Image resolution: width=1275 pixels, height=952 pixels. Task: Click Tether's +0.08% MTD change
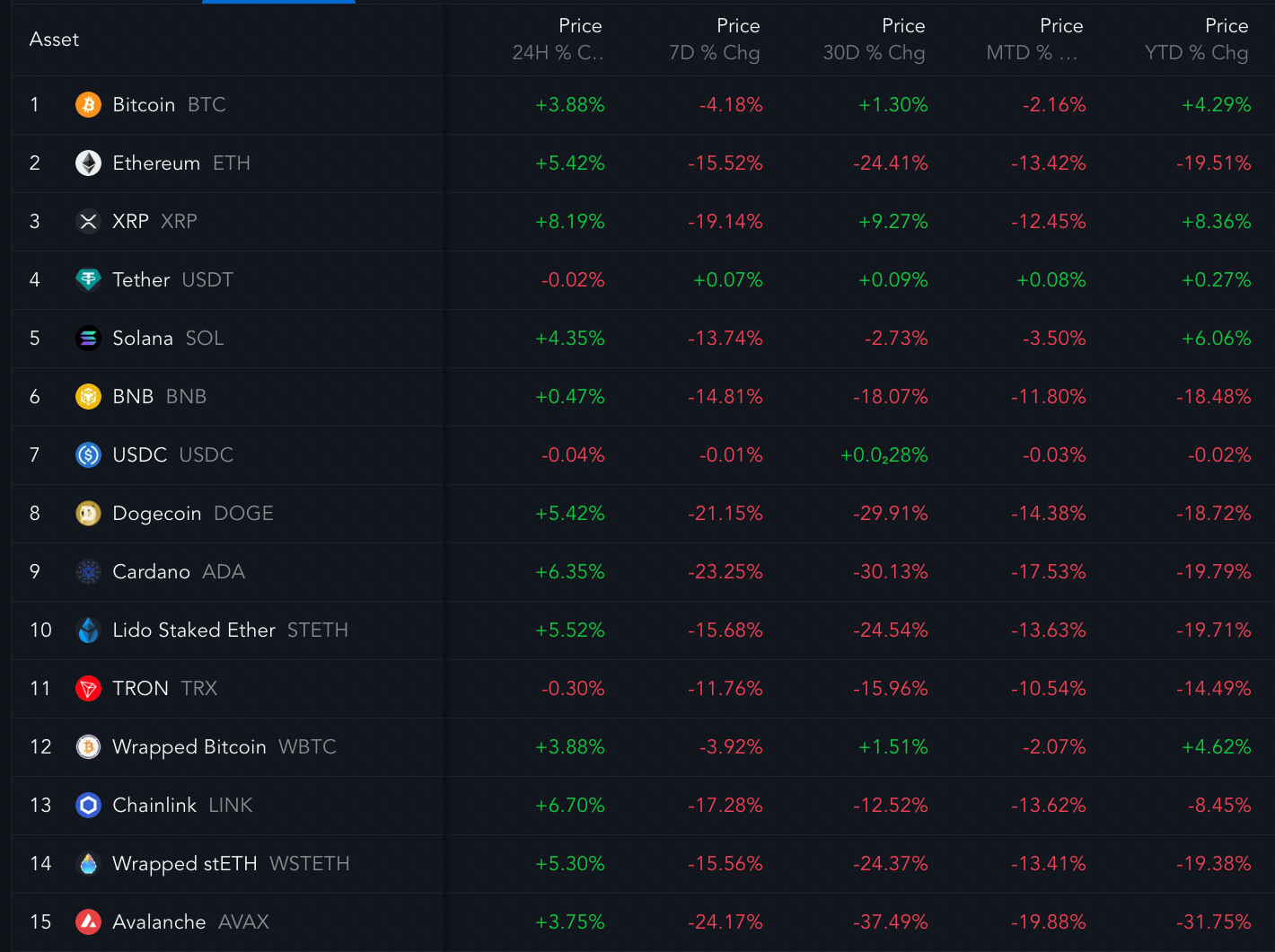coord(1051,280)
